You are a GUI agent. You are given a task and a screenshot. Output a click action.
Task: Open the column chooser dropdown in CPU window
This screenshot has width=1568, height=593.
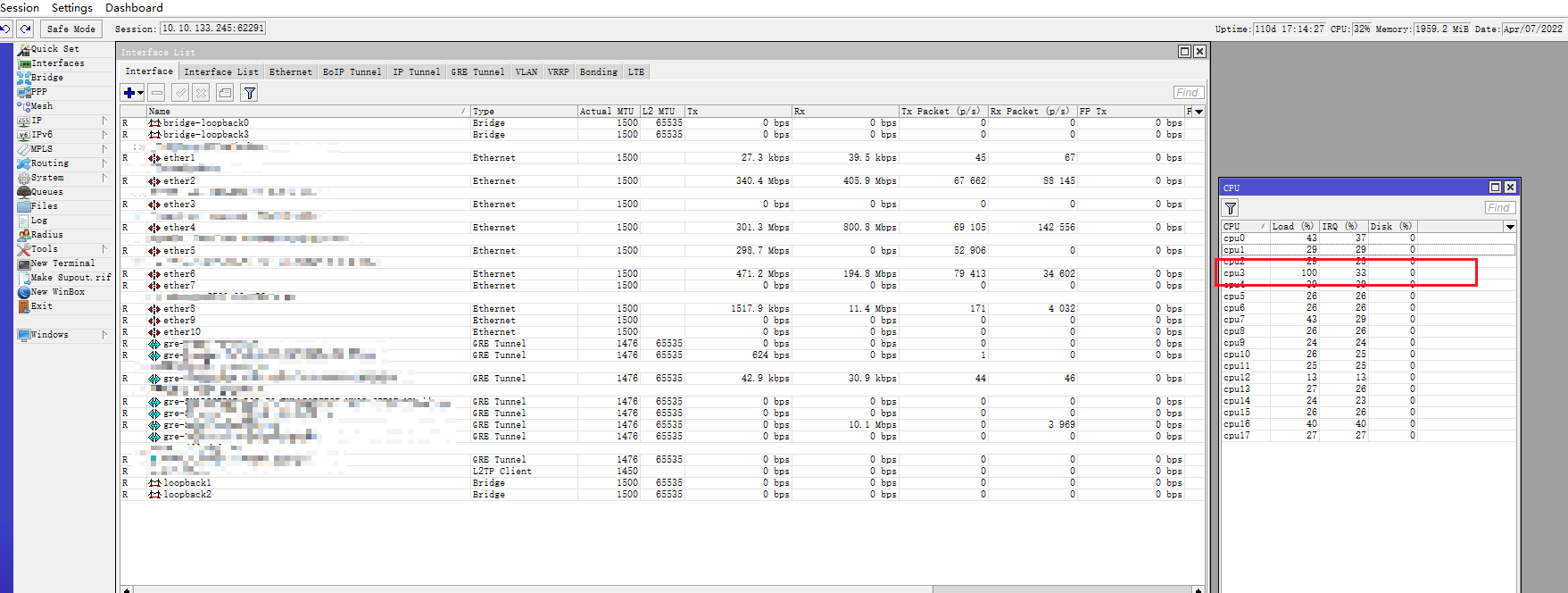[x=1510, y=227]
